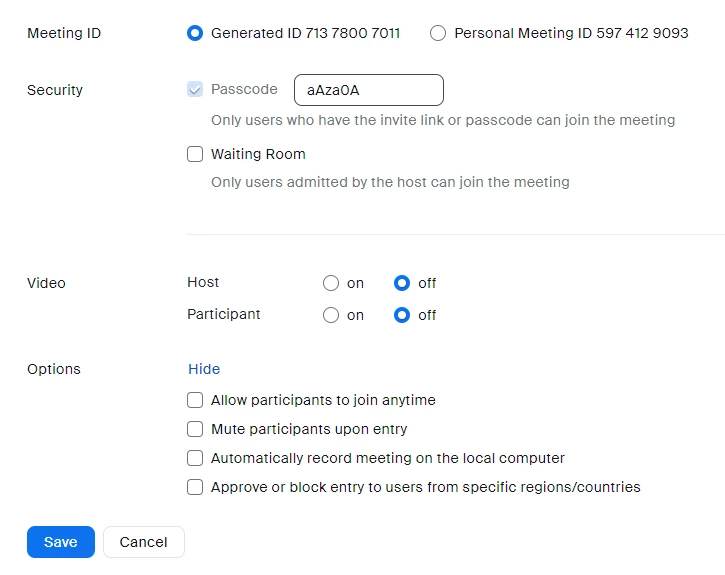The width and height of the screenshot is (725, 575).
Task: Click the Personal Meeting ID 597 412 9093 label
Action: pos(571,33)
